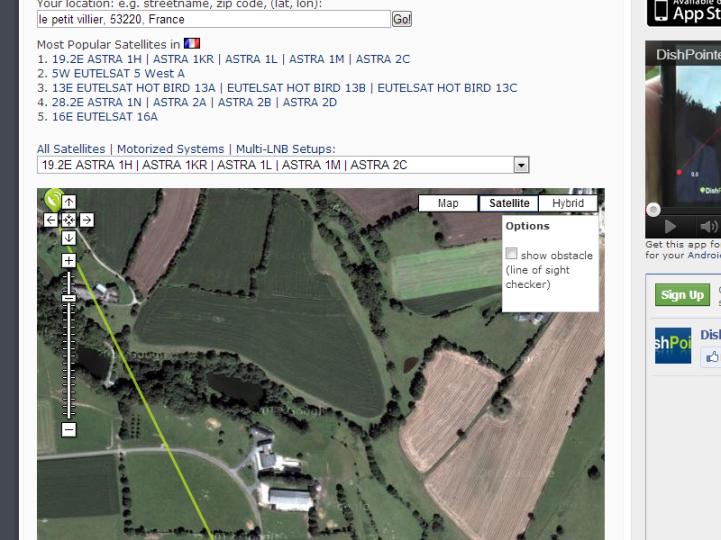Click the green Sign Up button

pyautogui.click(x=682, y=295)
